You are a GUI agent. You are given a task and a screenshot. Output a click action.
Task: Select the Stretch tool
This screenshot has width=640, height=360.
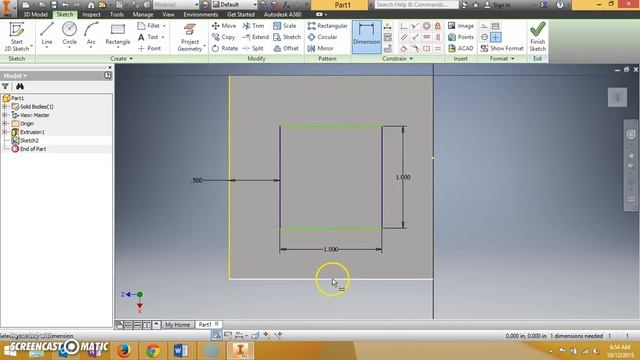287,37
